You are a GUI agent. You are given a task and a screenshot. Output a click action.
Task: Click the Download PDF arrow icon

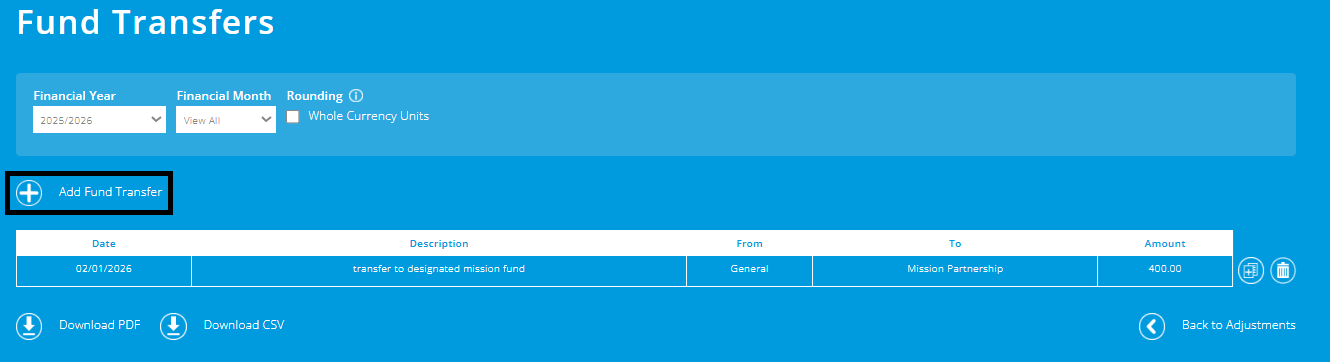point(29,325)
